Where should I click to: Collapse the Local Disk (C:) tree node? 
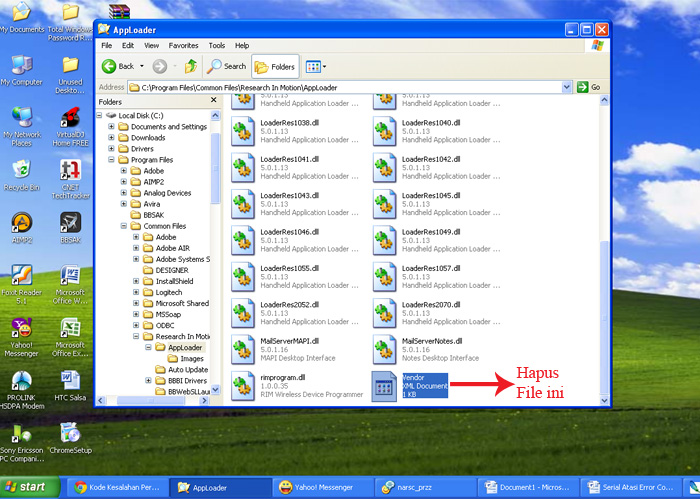click(x=100, y=116)
